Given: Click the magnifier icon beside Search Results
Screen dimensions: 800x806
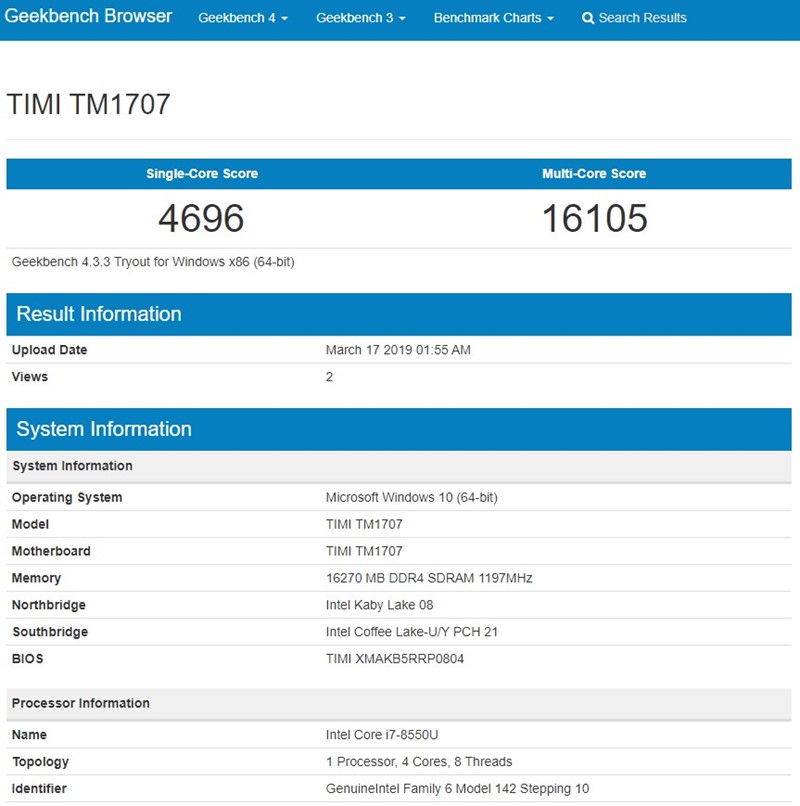Looking at the screenshot, I should click(588, 18).
